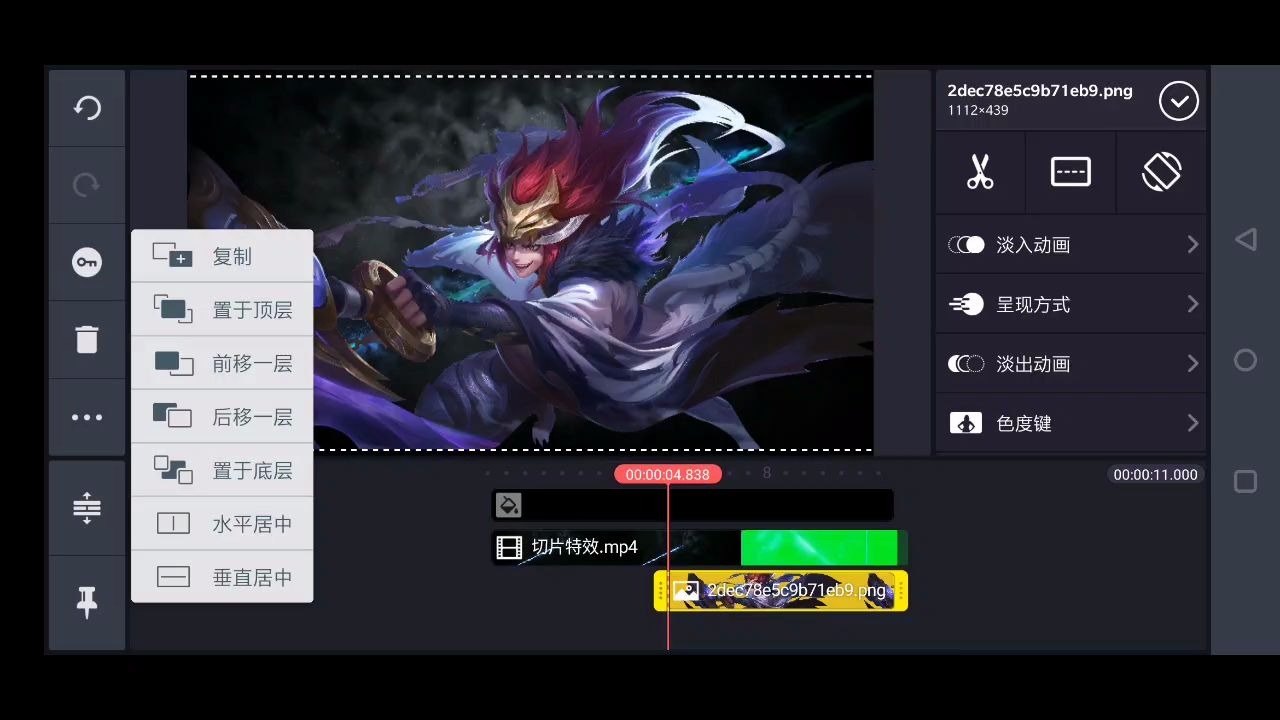Image resolution: width=1280 pixels, height=720 pixels.
Task: Tap Android home circle button
Action: click(x=1245, y=360)
